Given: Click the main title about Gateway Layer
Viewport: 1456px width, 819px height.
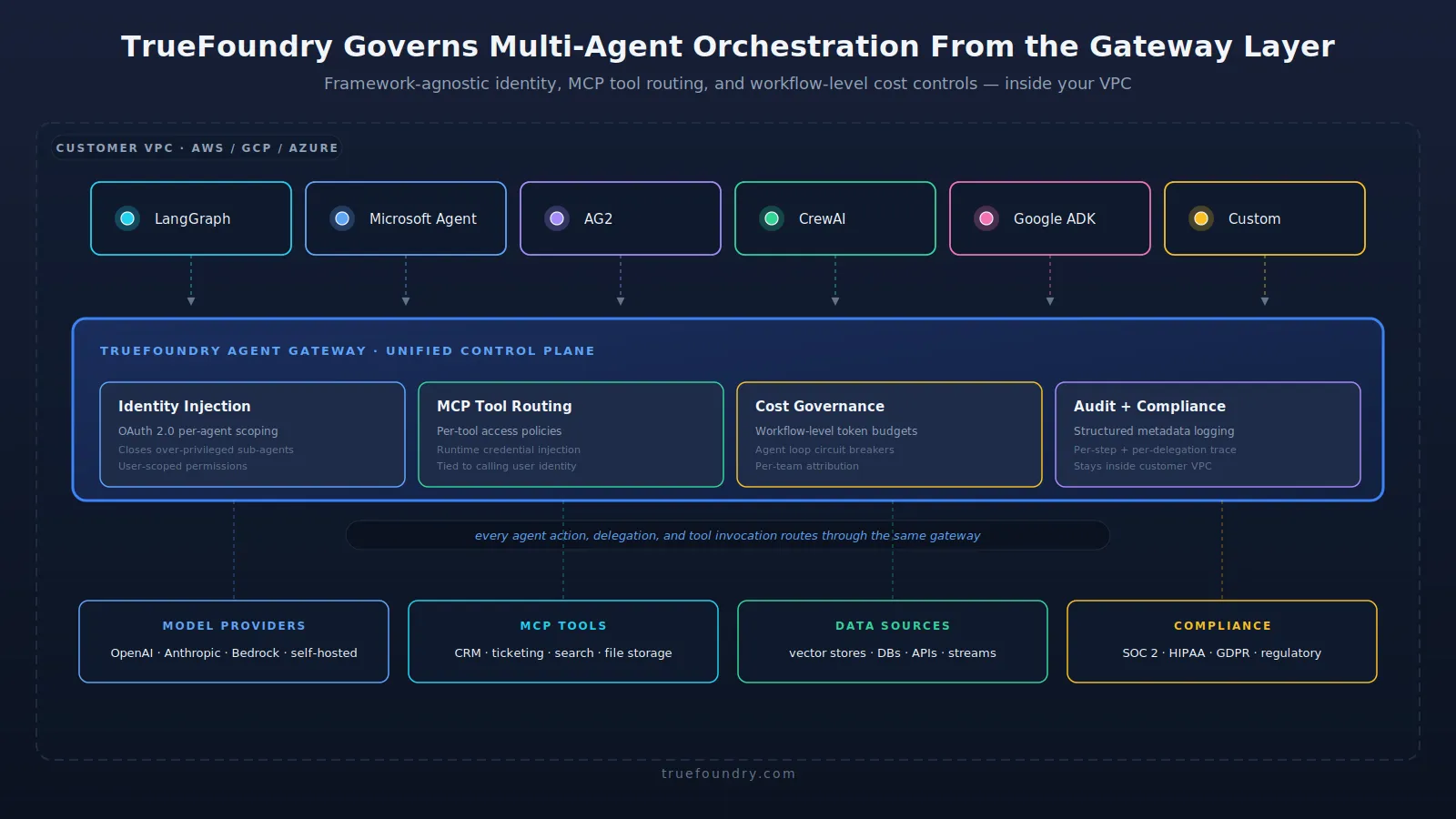Looking at the screenshot, I should coord(728,46).
